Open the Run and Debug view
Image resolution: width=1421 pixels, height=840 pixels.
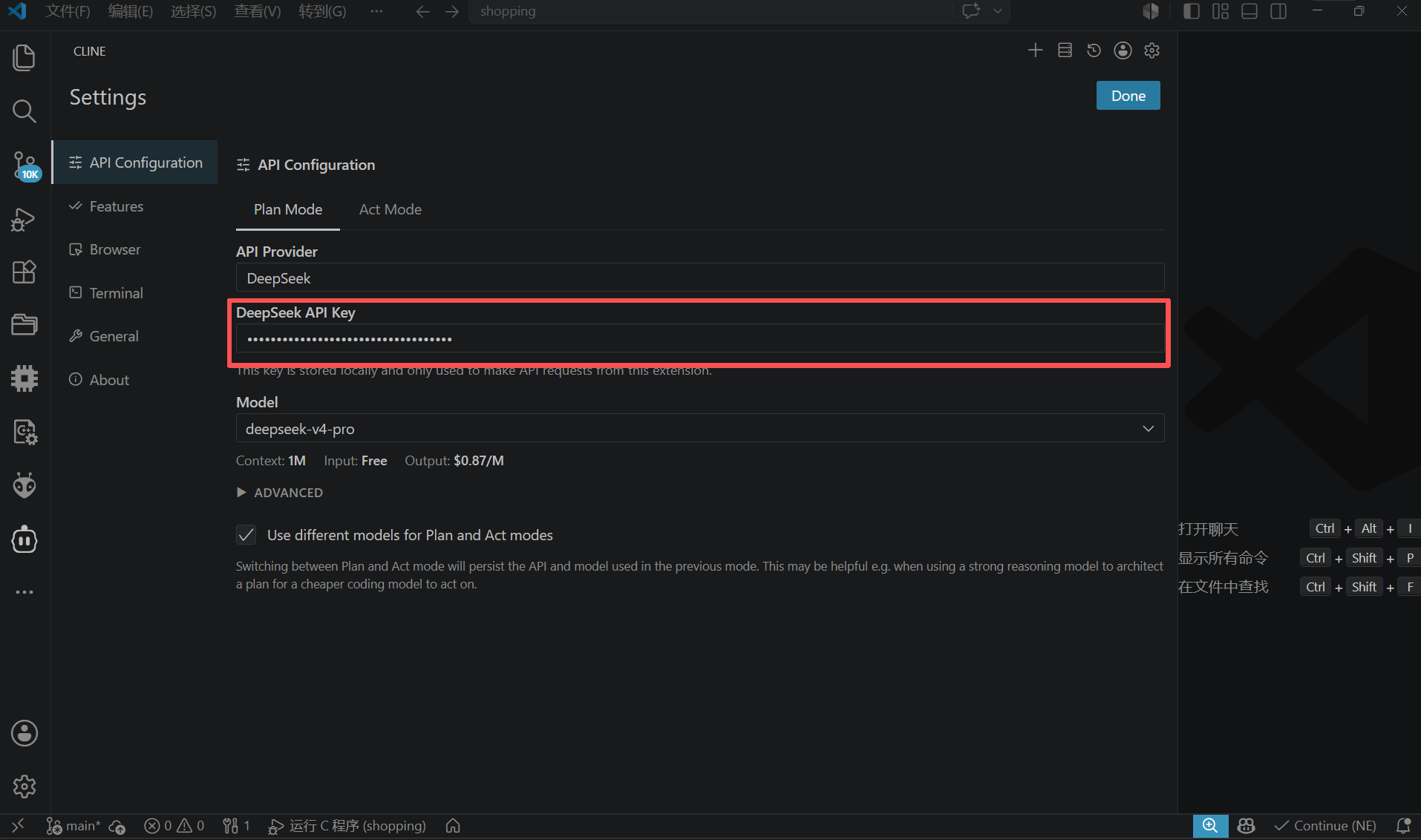tap(24, 219)
